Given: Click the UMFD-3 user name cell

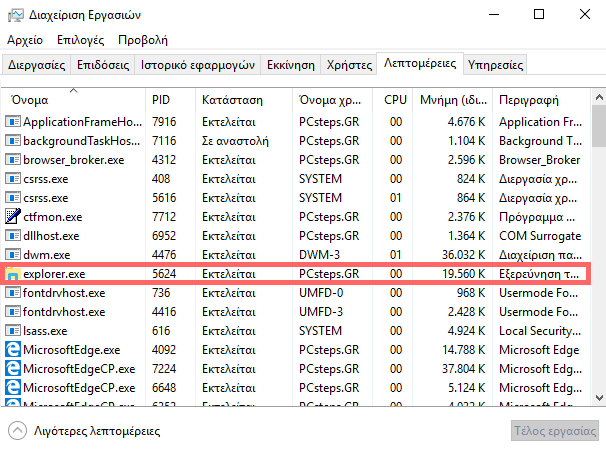Looking at the screenshot, I should (321, 311).
